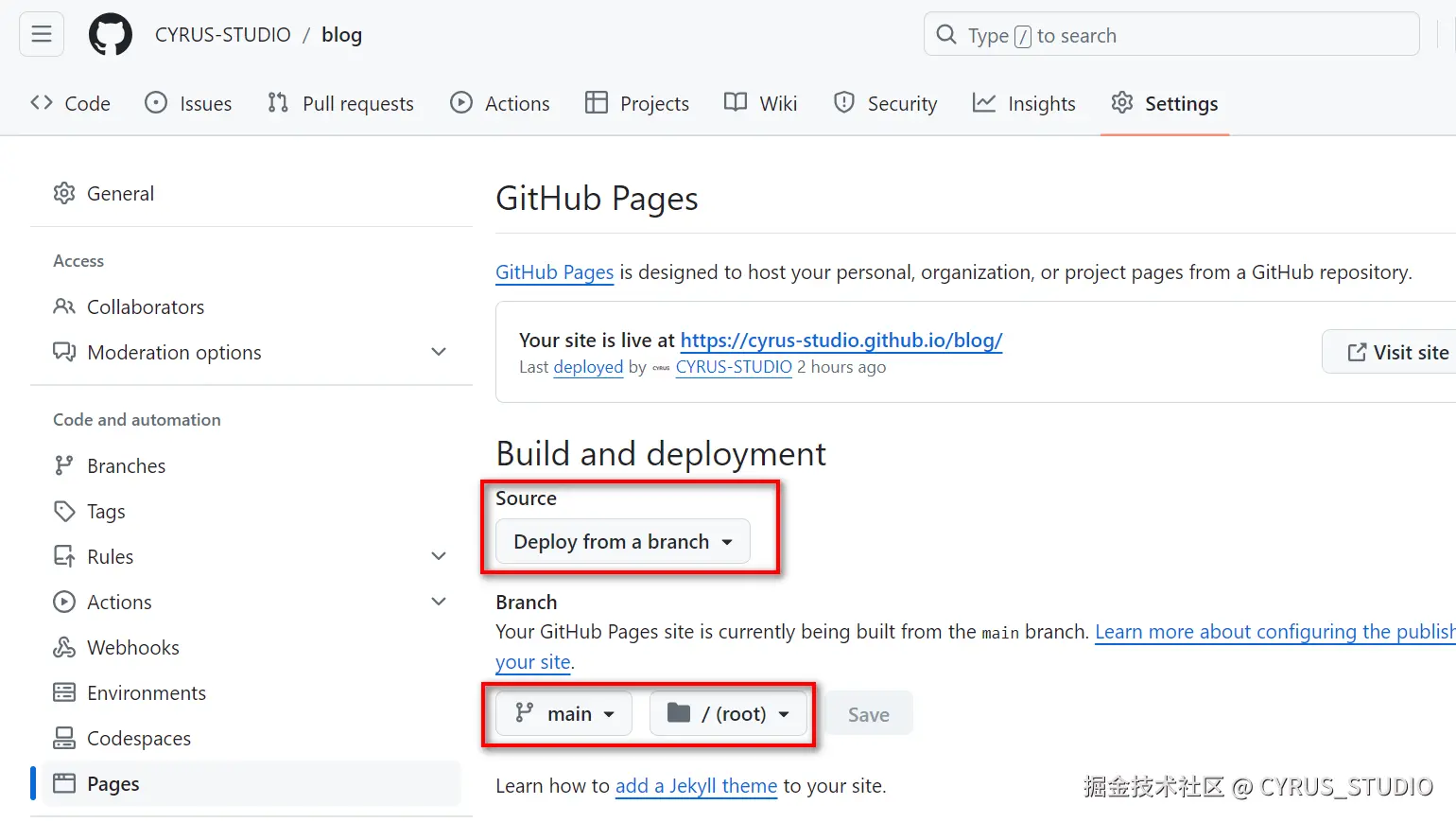
Task: Click the General settings gear icon
Action: (x=64, y=193)
